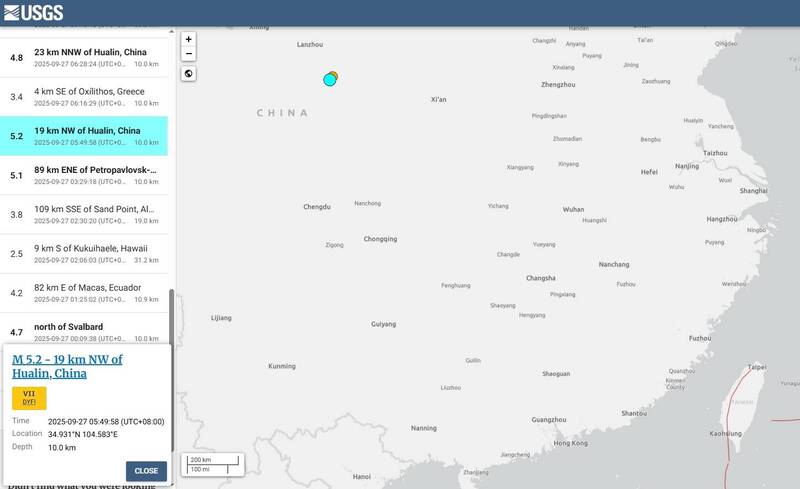Close the earthquake details popup

tap(146, 470)
